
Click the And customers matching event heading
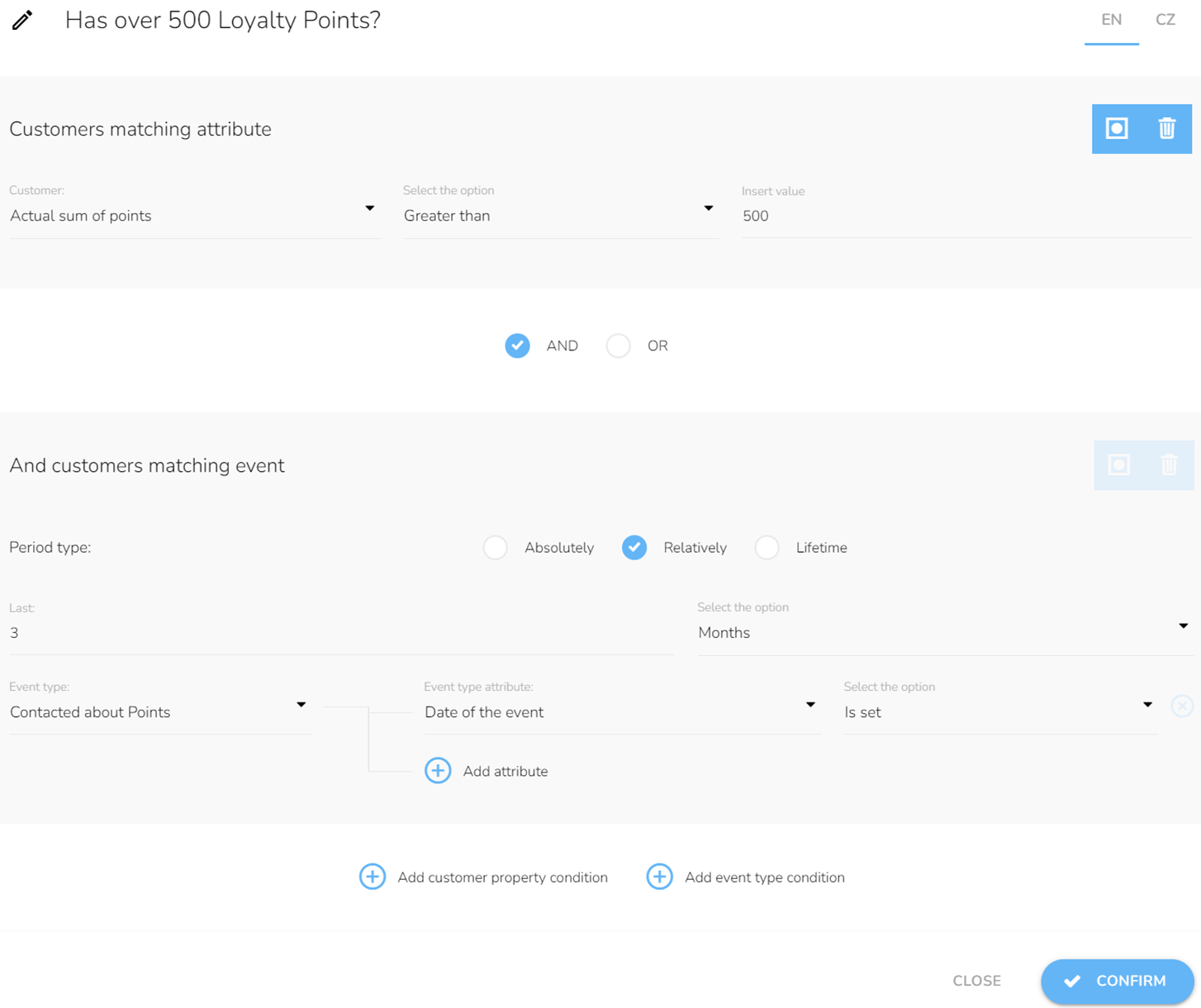point(147,465)
